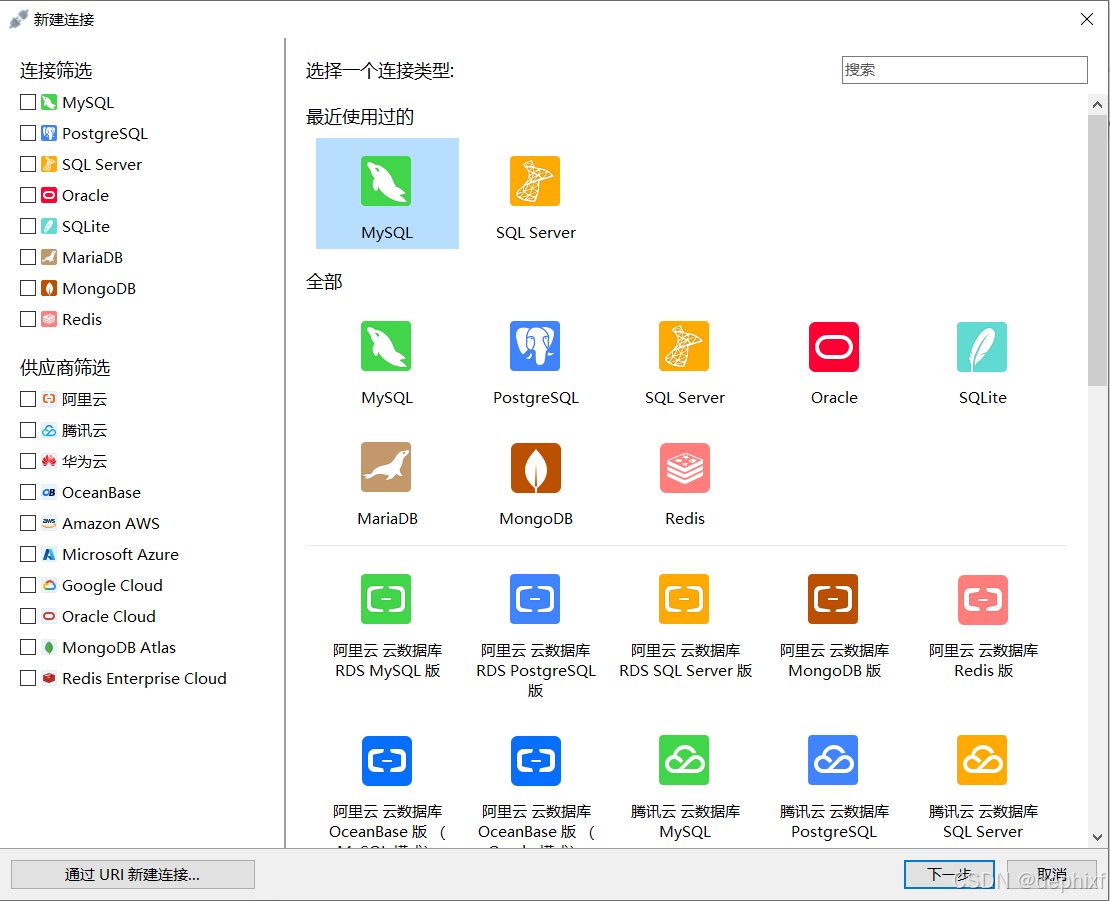The image size is (1110, 901).
Task: Click the 取消 cancel button
Action: (1052, 875)
